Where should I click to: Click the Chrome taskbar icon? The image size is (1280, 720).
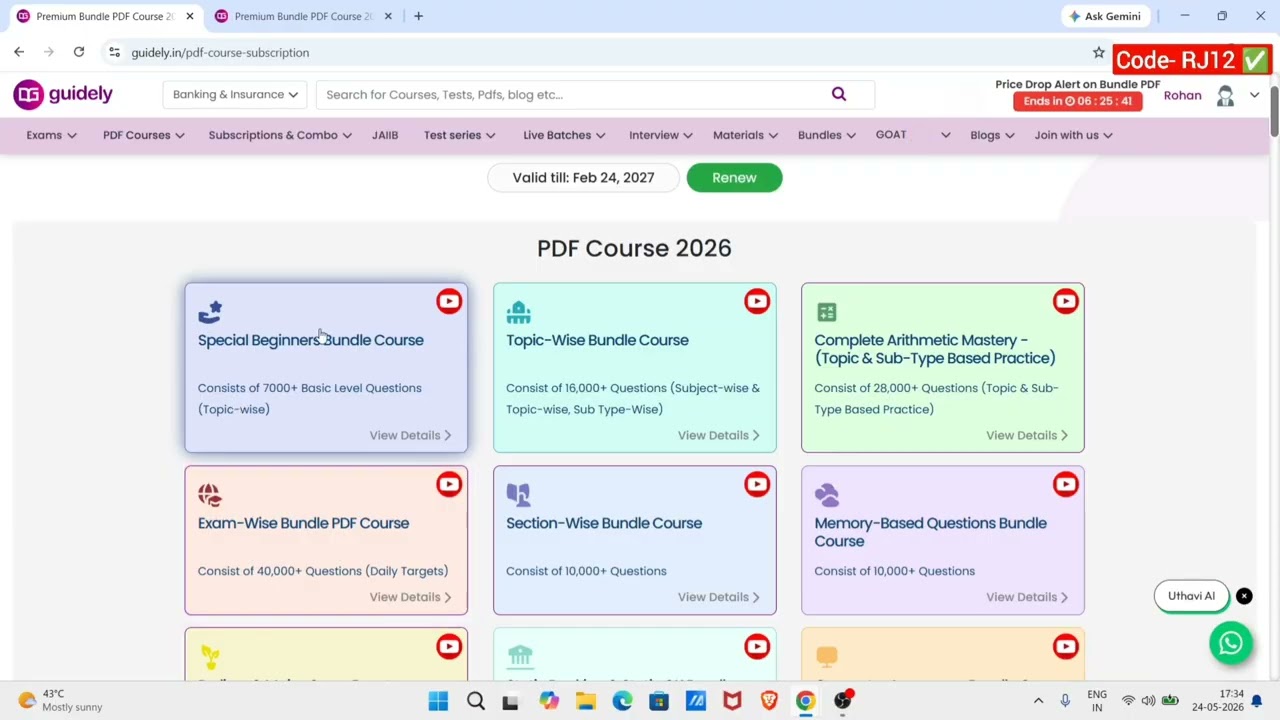tap(805, 701)
